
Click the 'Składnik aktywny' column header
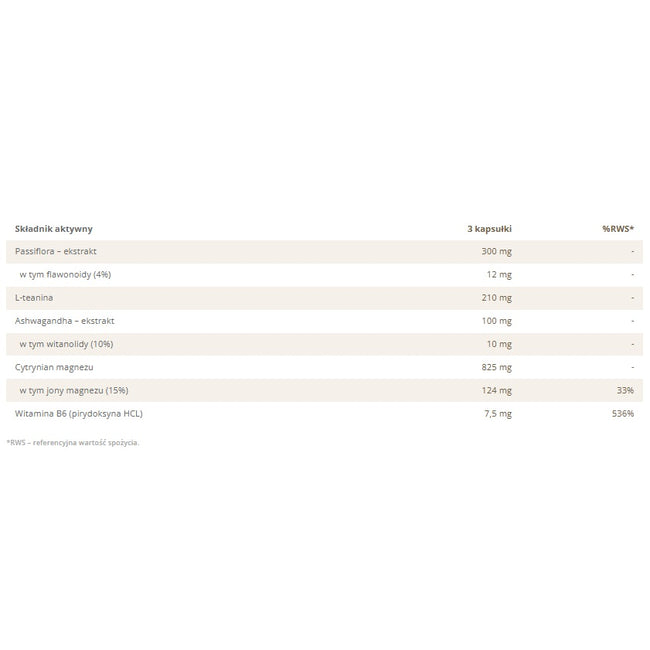pyautogui.click(x=53, y=229)
